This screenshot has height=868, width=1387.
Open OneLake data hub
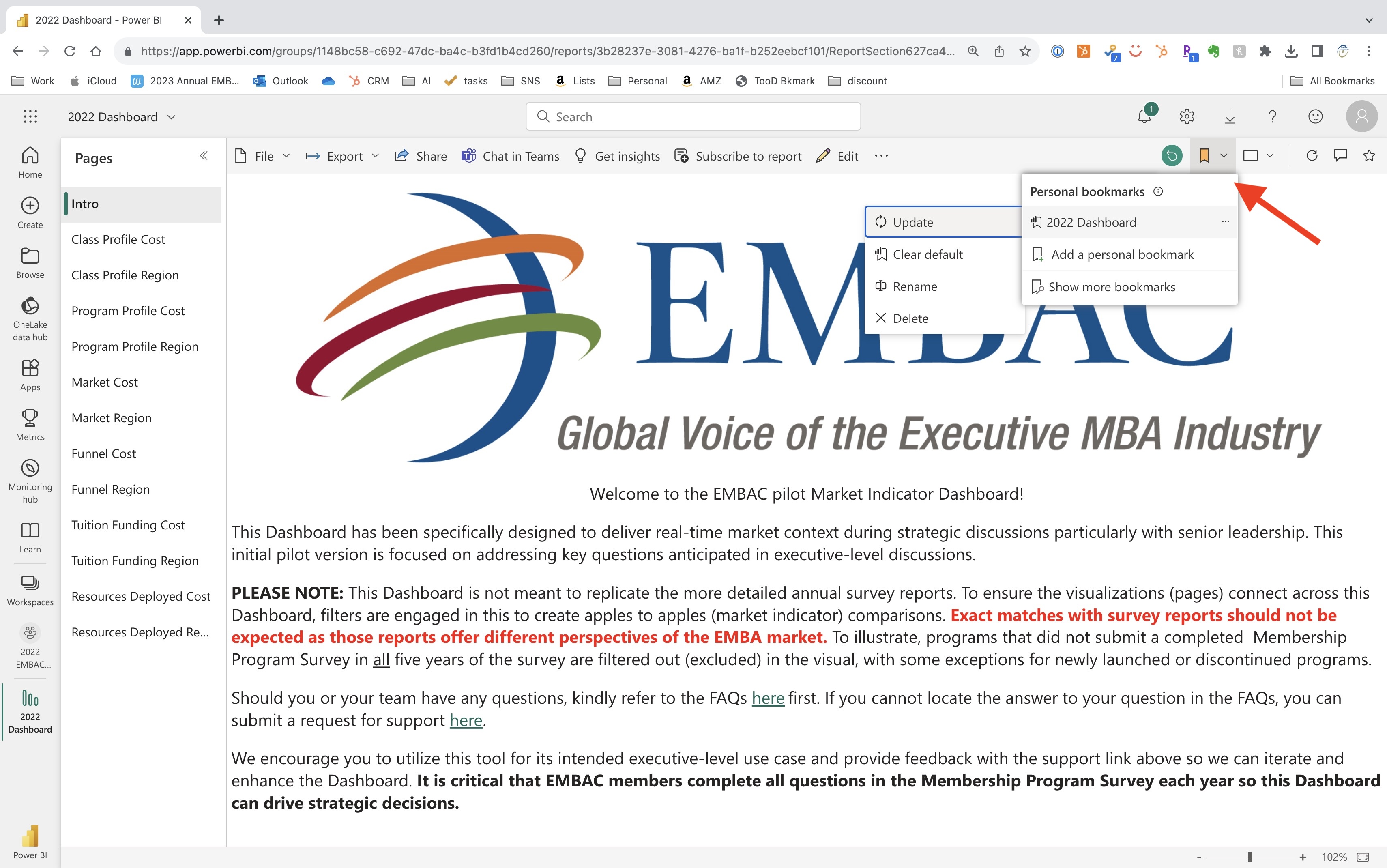[30, 319]
